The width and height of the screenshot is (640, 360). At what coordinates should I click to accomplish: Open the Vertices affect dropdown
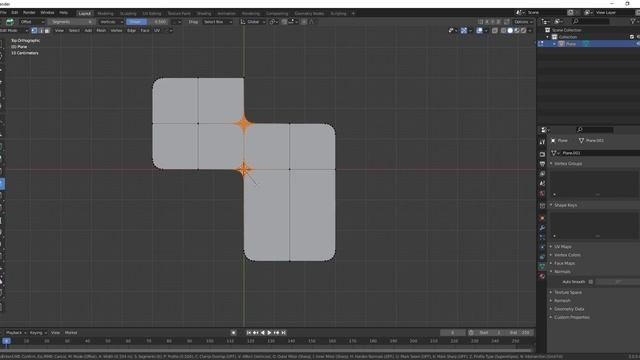click(x=111, y=22)
